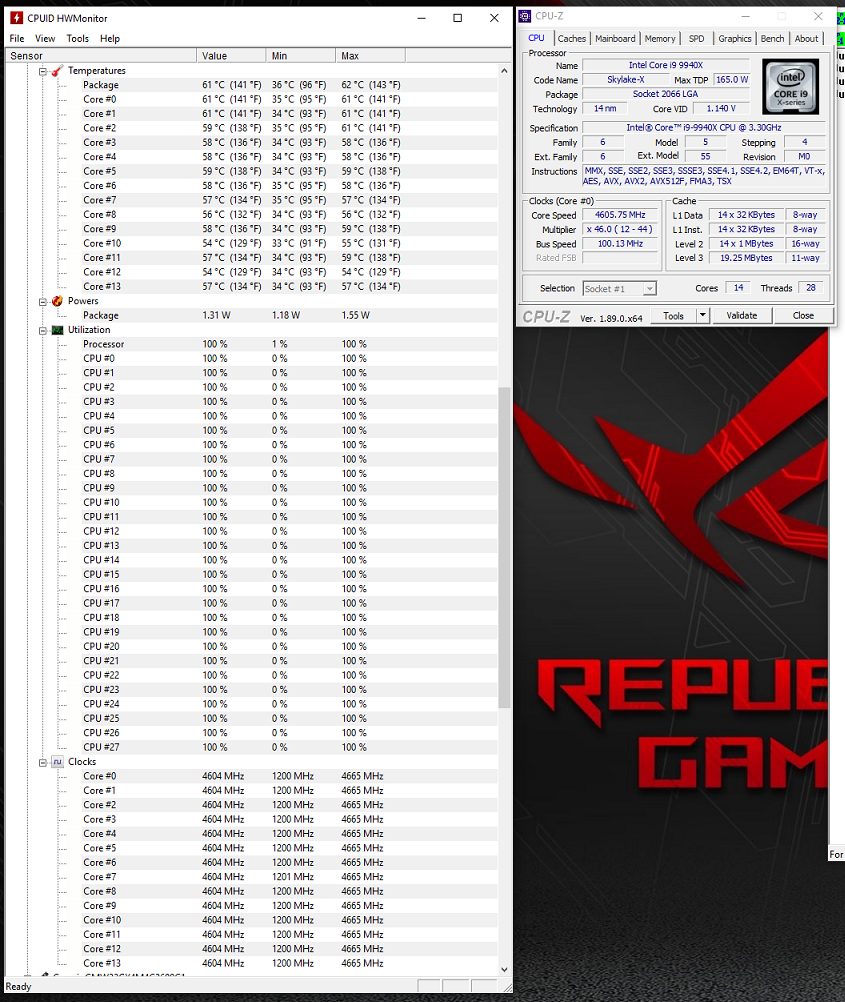Click the Skylake-X code name field

coord(626,80)
